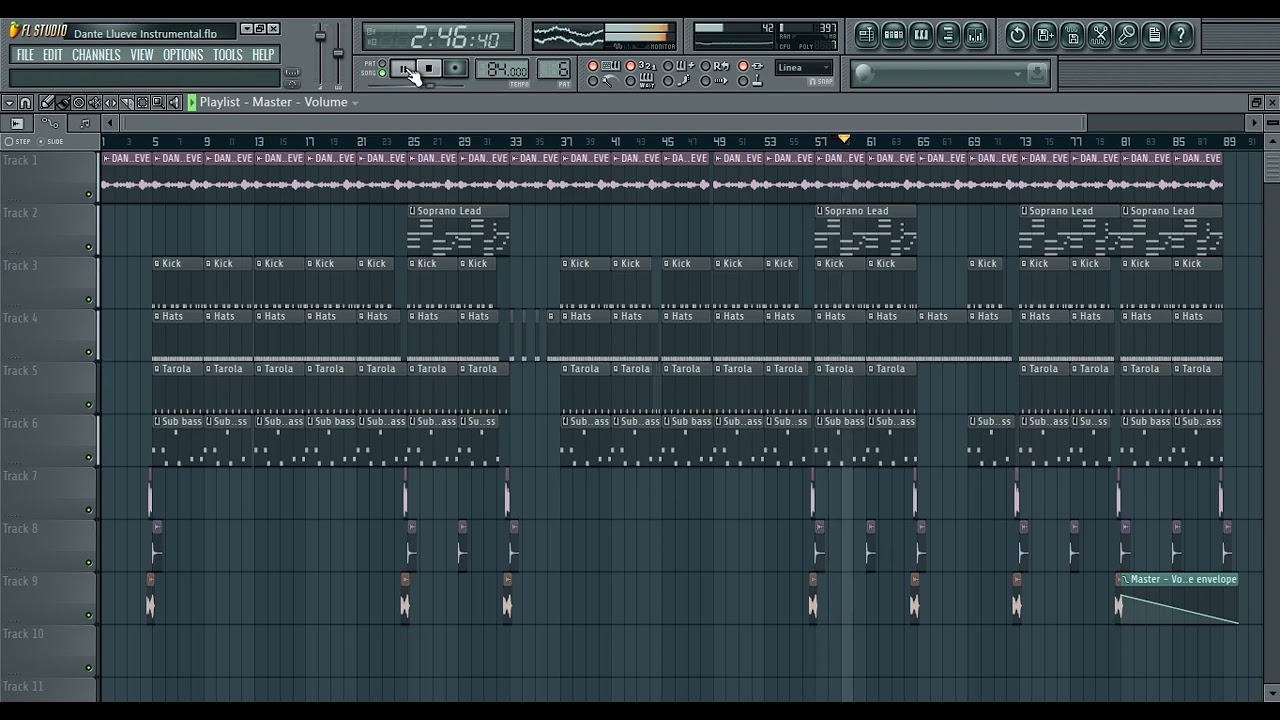This screenshot has width=1280, height=720.
Task: Switch to audio clip focus tab icon
Action: (x=17, y=123)
